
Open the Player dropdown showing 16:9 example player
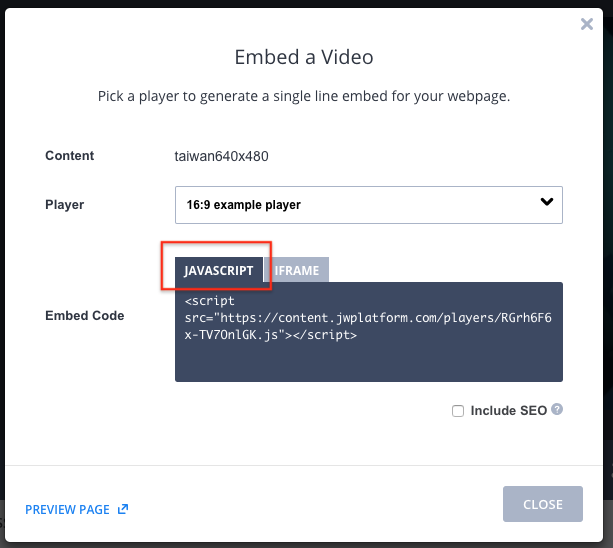(369, 205)
